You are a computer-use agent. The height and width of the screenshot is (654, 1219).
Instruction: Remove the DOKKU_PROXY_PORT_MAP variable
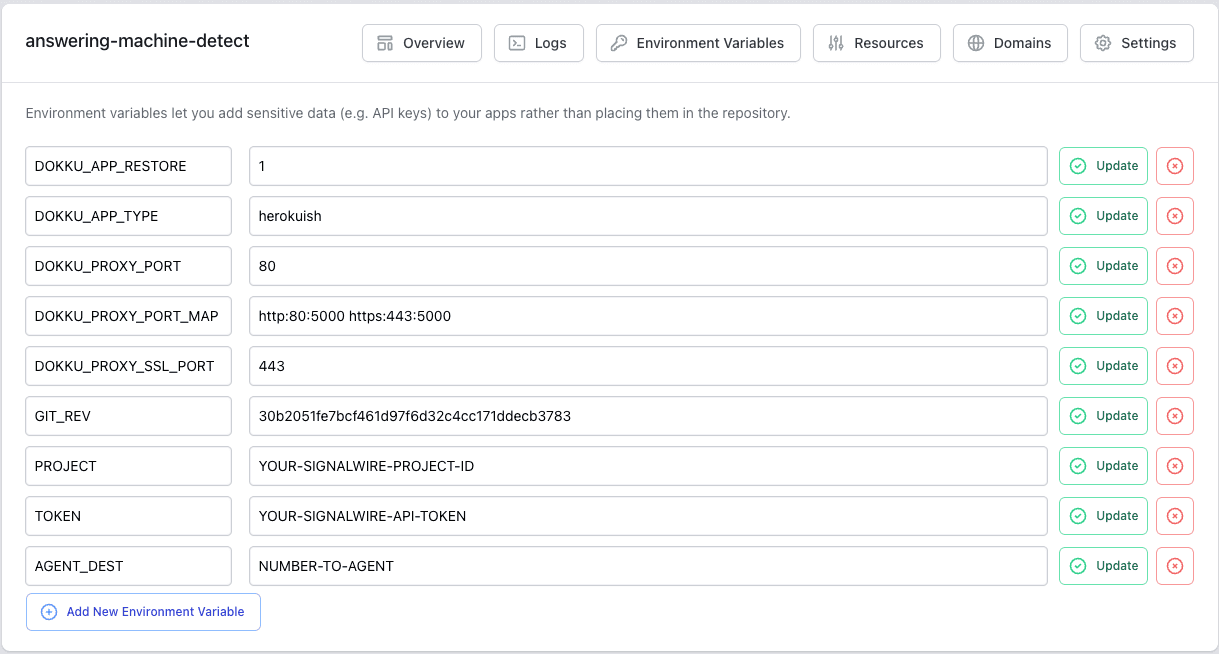pos(1175,316)
